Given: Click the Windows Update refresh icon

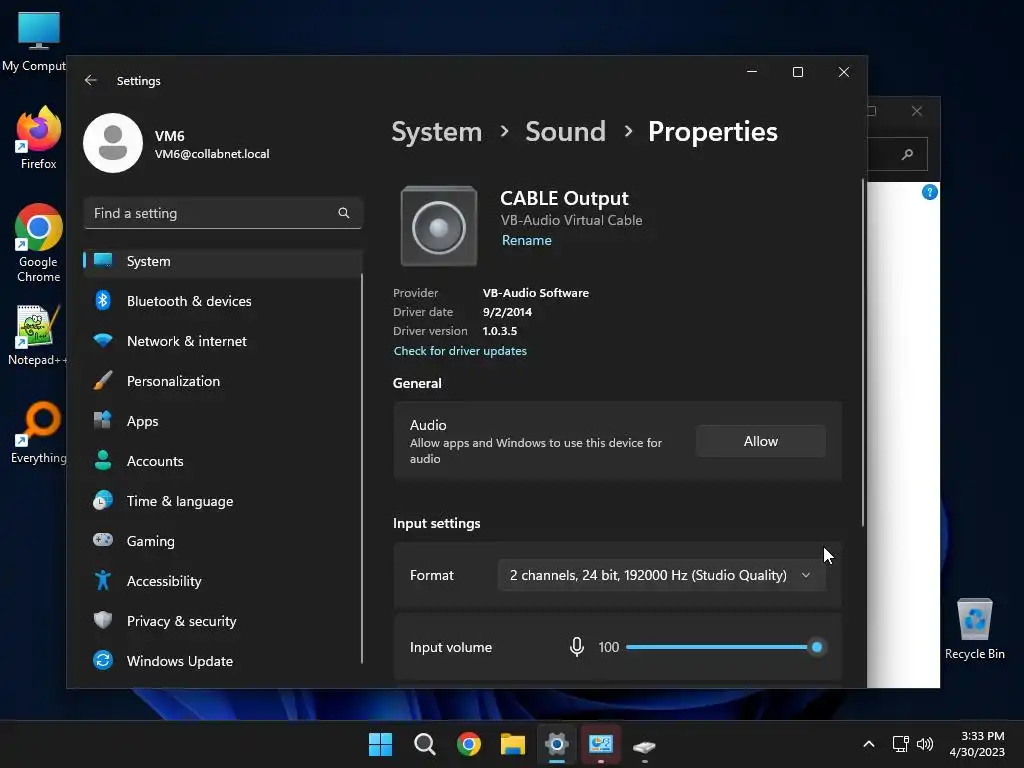Looking at the screenshot, I should 103,660.
